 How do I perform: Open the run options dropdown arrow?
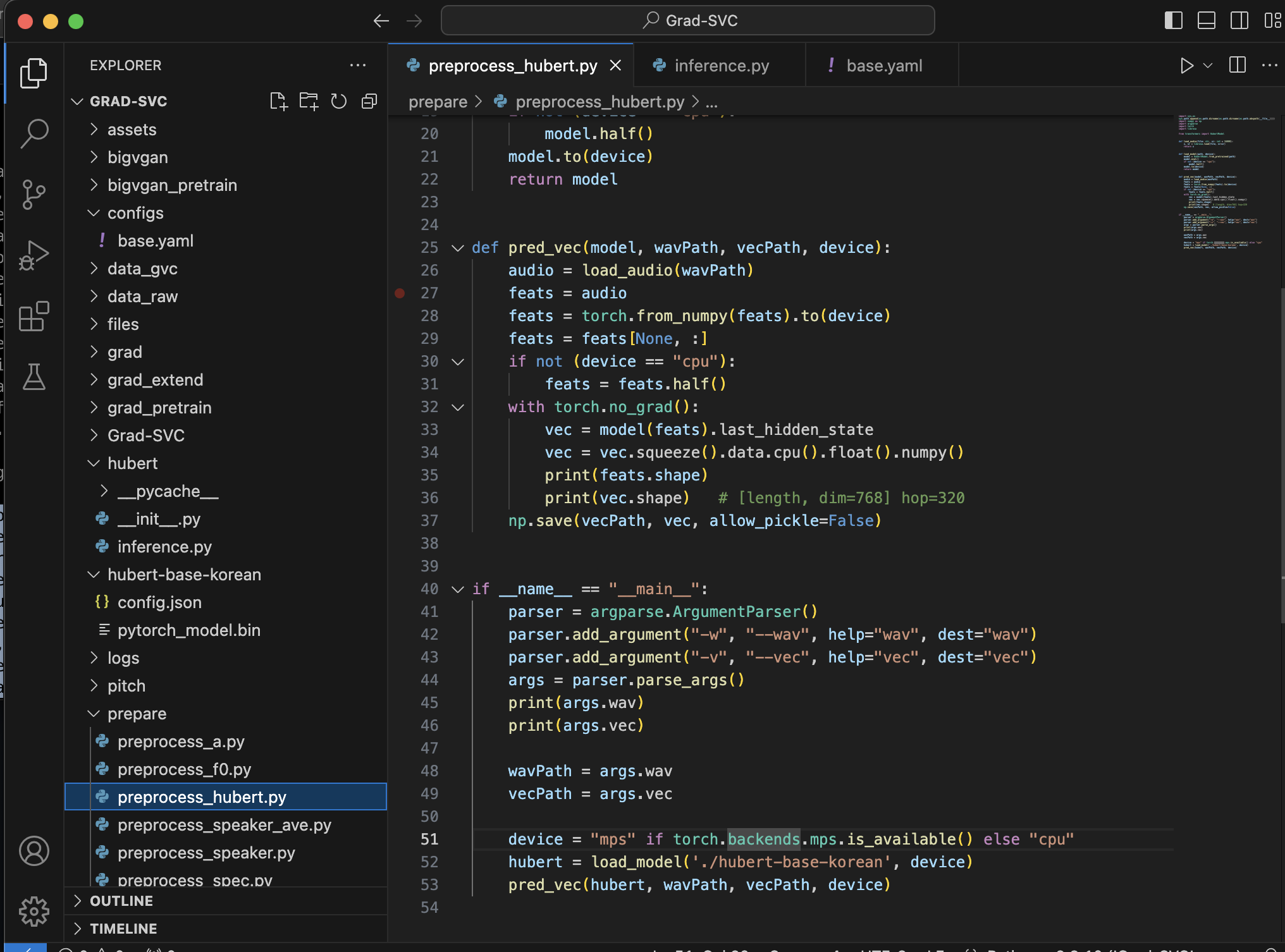1208,65
